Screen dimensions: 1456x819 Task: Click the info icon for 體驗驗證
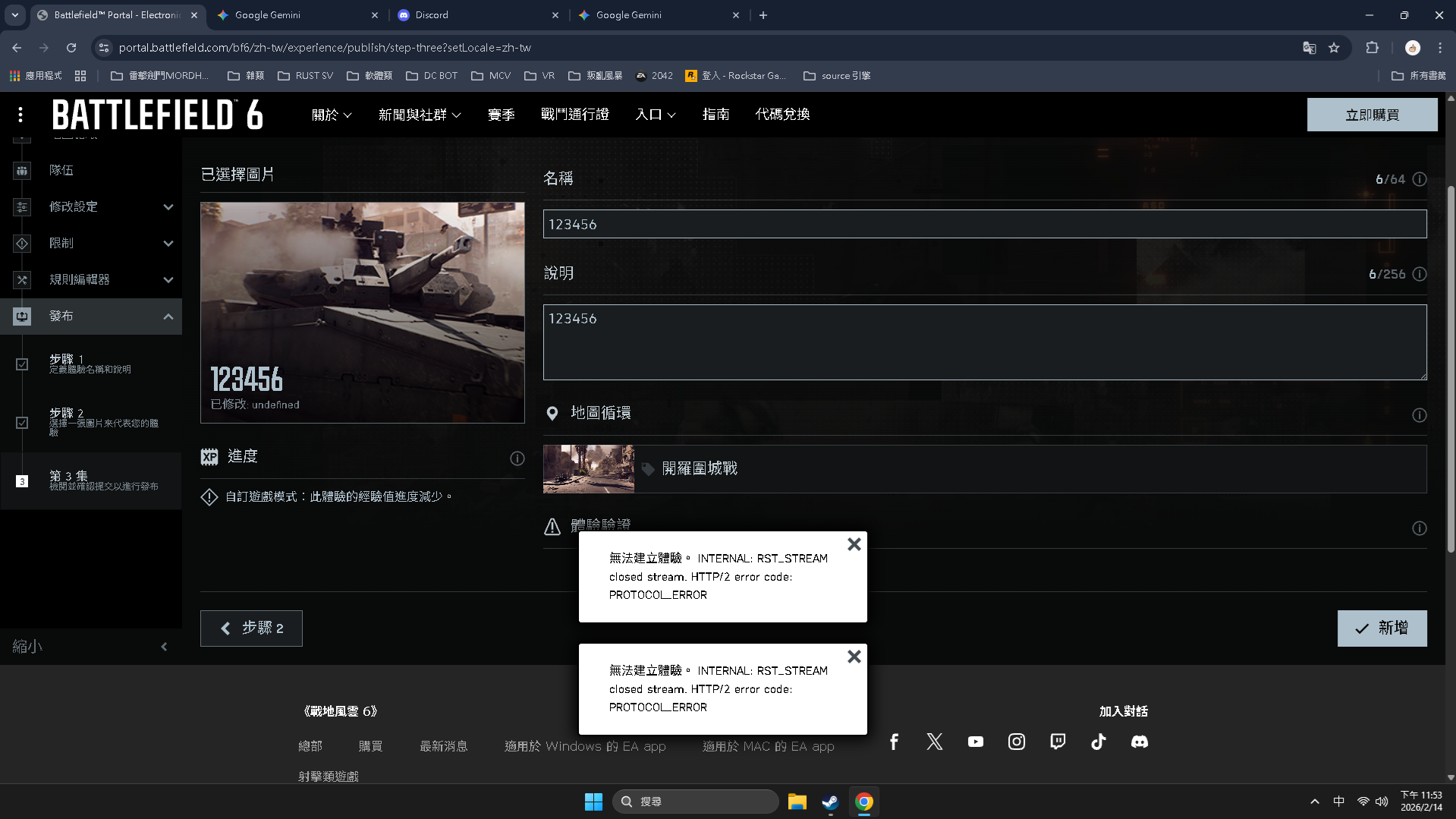(x=1420, y=528)
